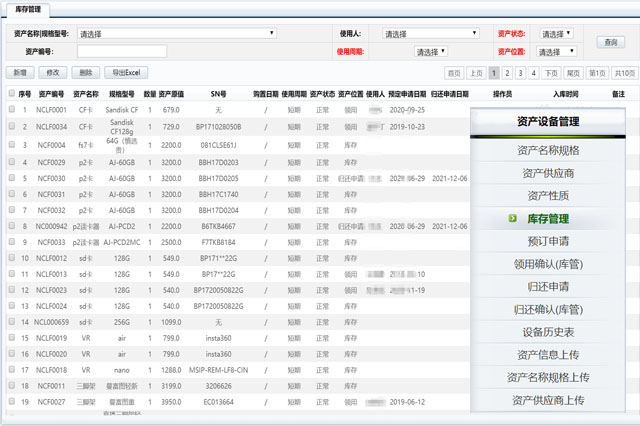Switch to the 库存管理 tab
This screenshot has height=426, width=640.
[x=27, y=8]
